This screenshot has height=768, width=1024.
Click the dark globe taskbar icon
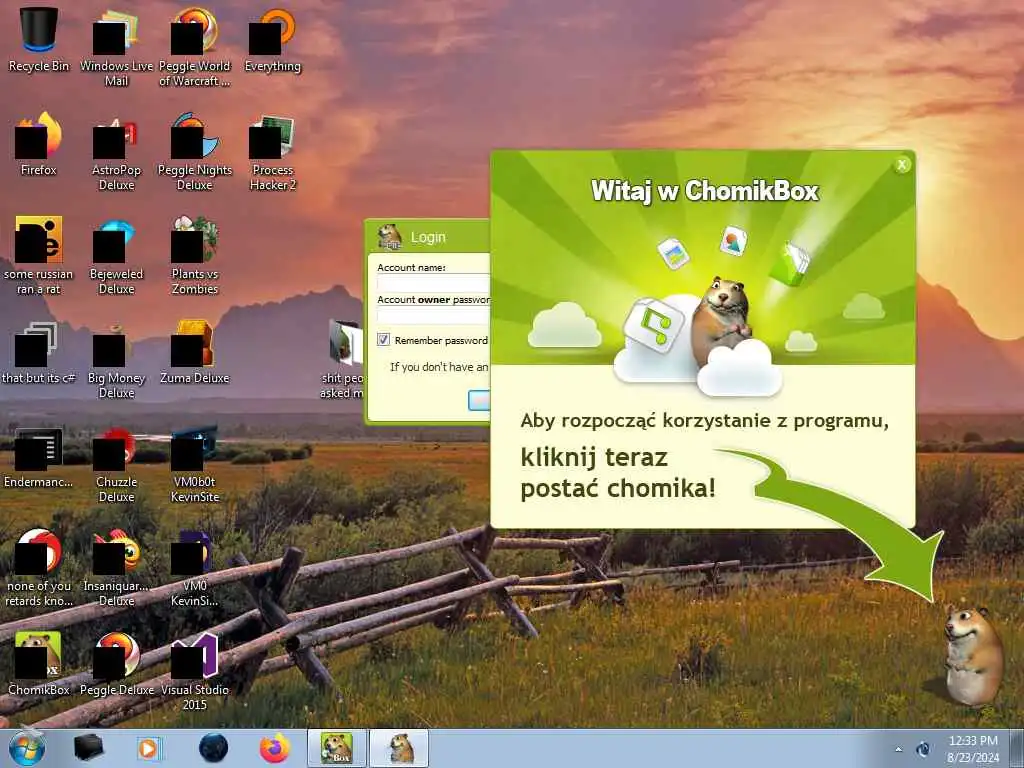point(213,748)
